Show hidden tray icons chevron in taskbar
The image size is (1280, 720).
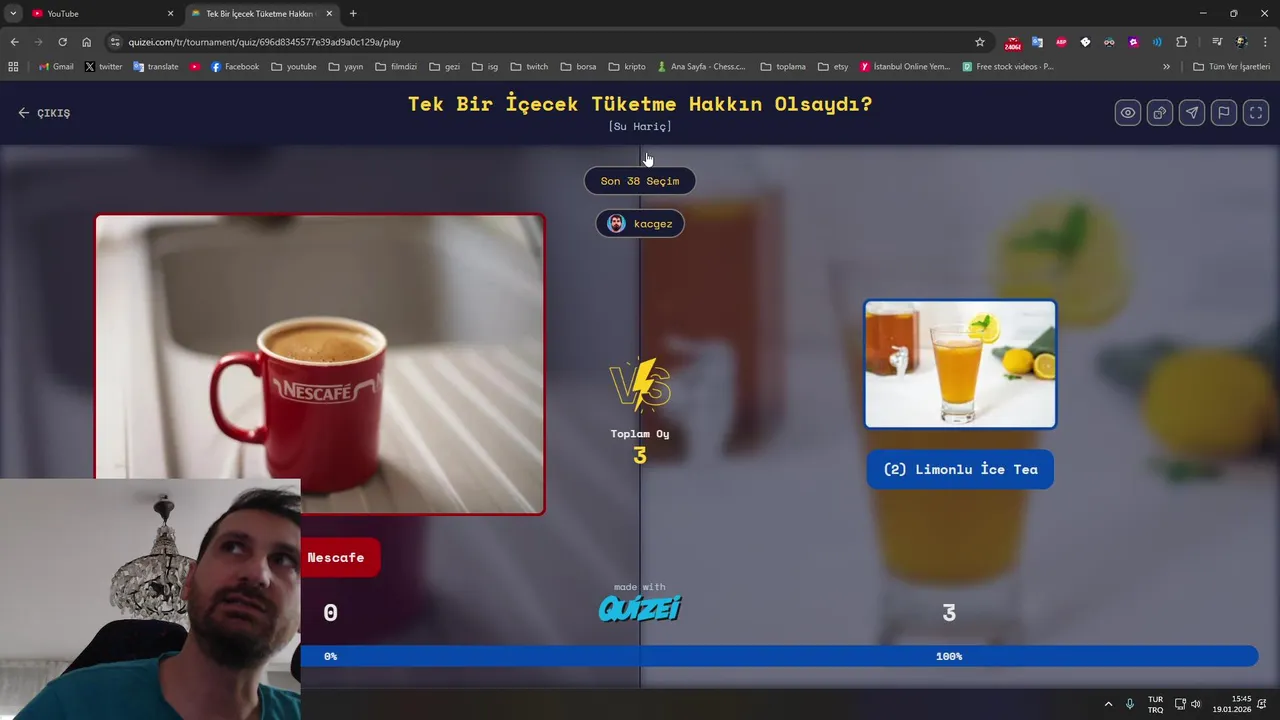[x=1108, y=704]
